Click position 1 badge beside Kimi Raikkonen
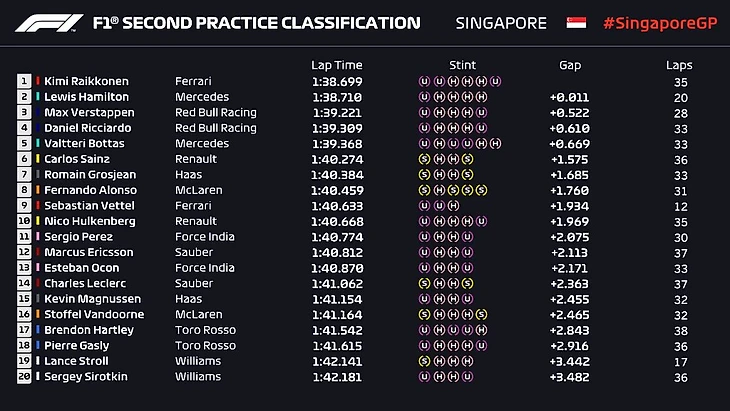Image resolution: width=730 pixels, height=411 pixels. click(24, 81)
